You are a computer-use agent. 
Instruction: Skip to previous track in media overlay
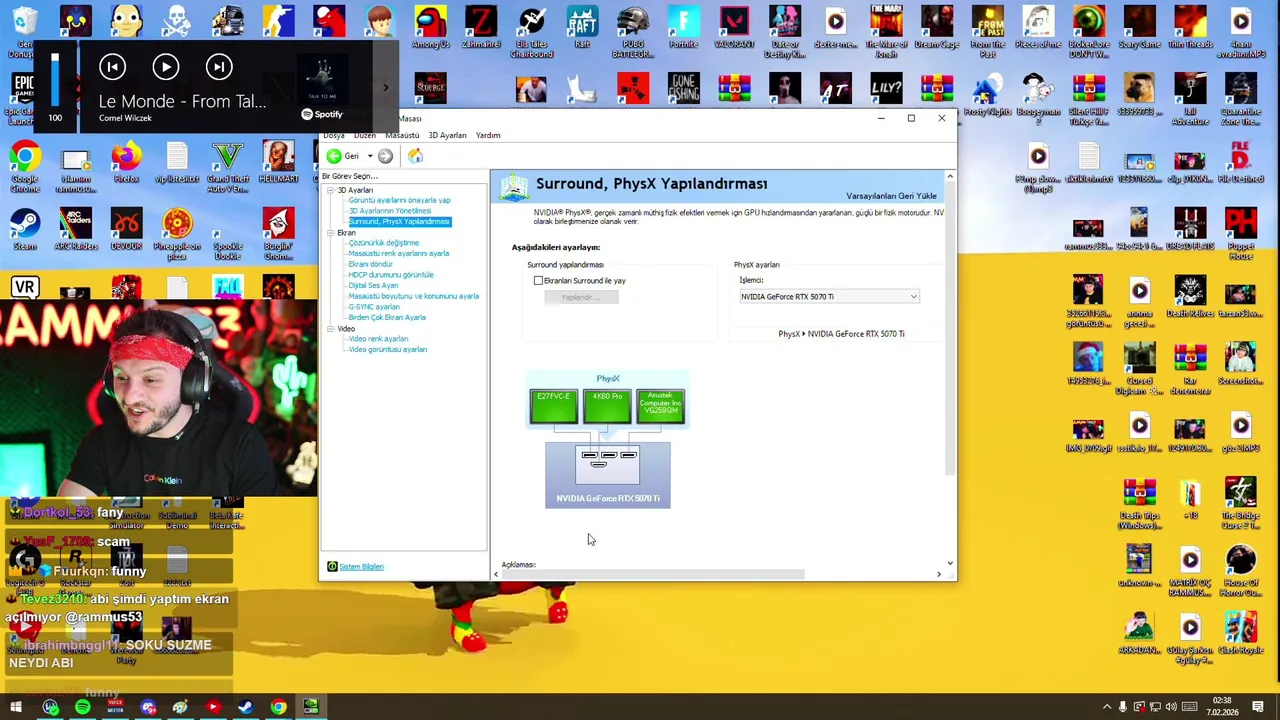coord(112,67)
